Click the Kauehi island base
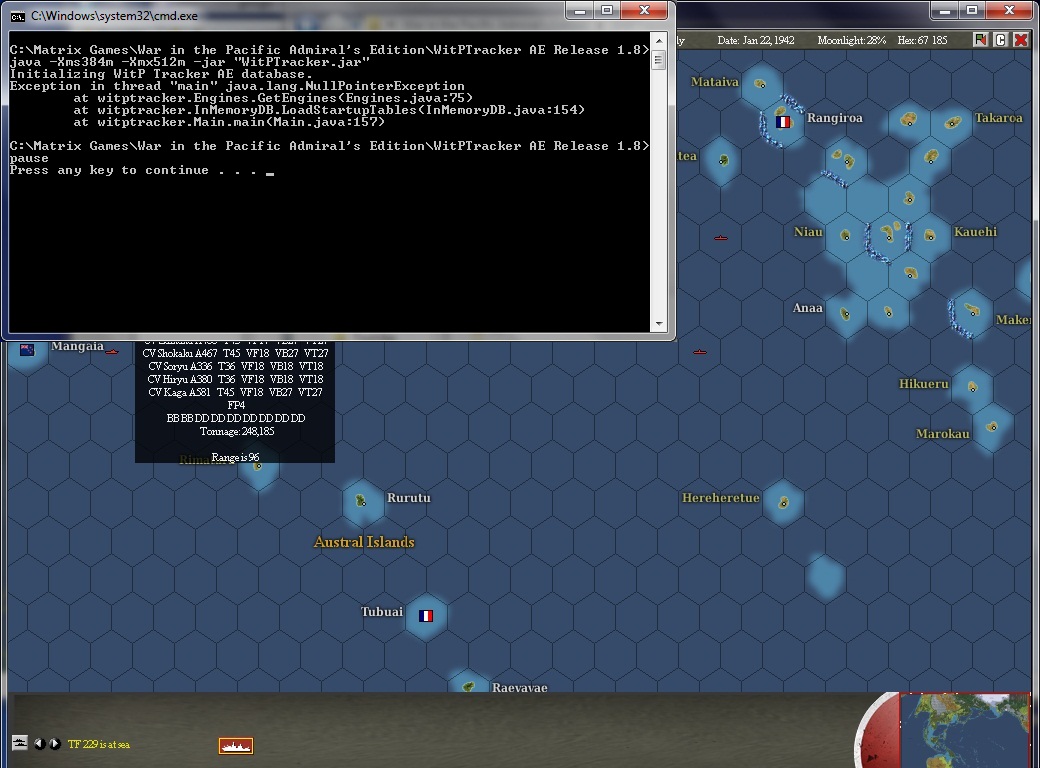 [930, 235]
